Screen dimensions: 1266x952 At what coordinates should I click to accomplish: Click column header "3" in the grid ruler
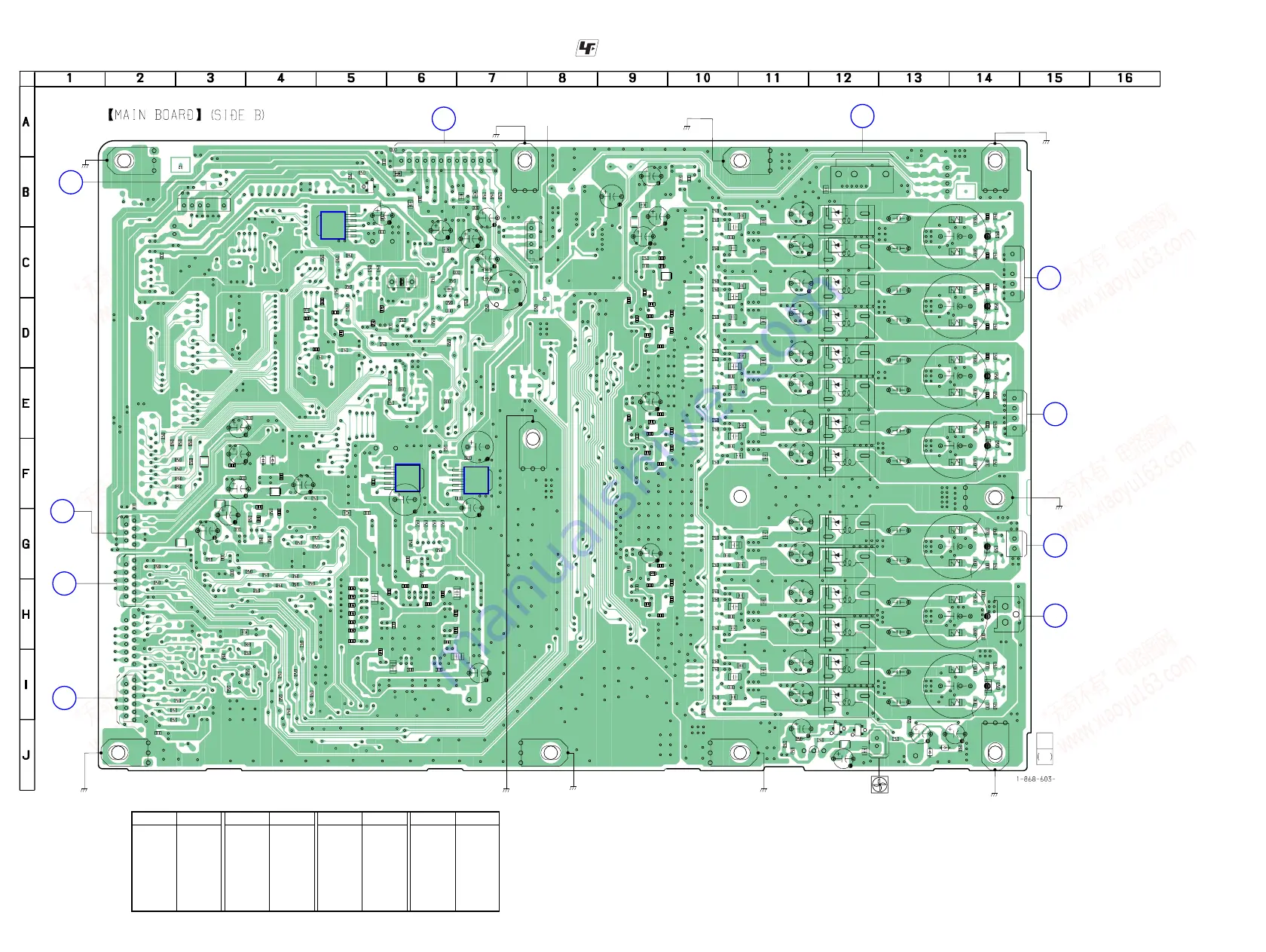[x=210, y=78]
